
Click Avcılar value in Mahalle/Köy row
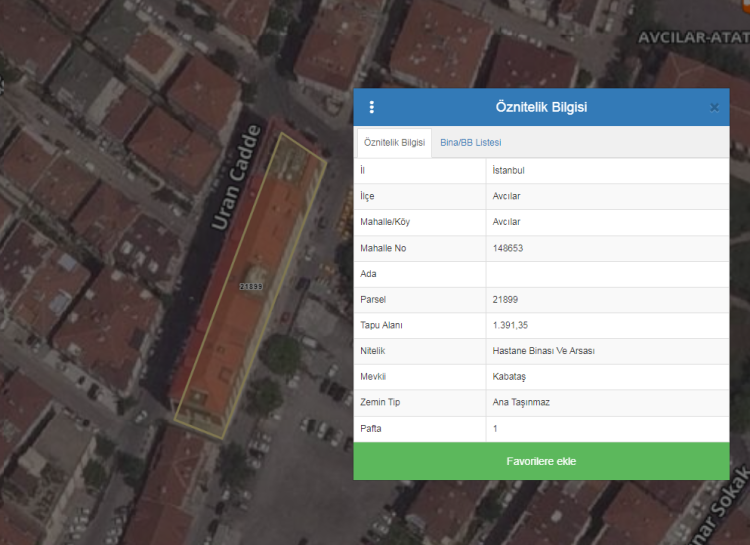[507, 222]
